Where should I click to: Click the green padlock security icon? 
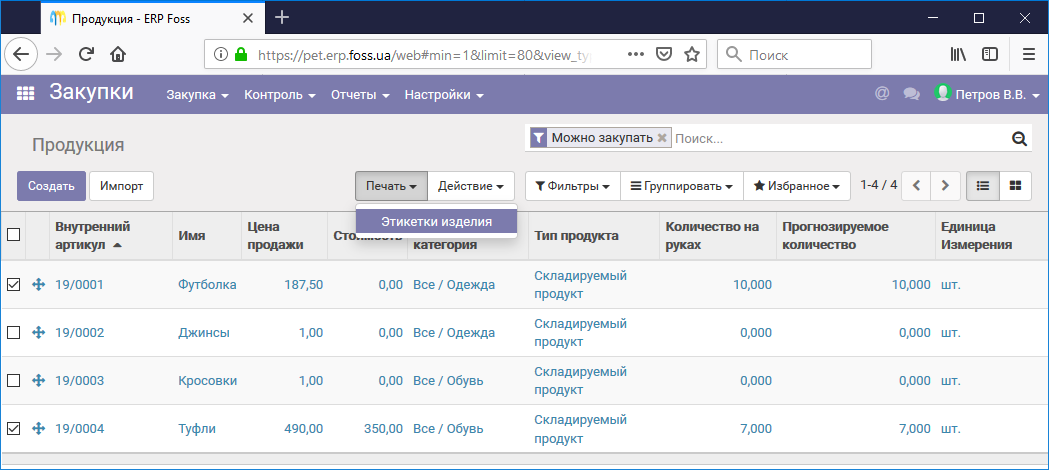coord(240,54)
